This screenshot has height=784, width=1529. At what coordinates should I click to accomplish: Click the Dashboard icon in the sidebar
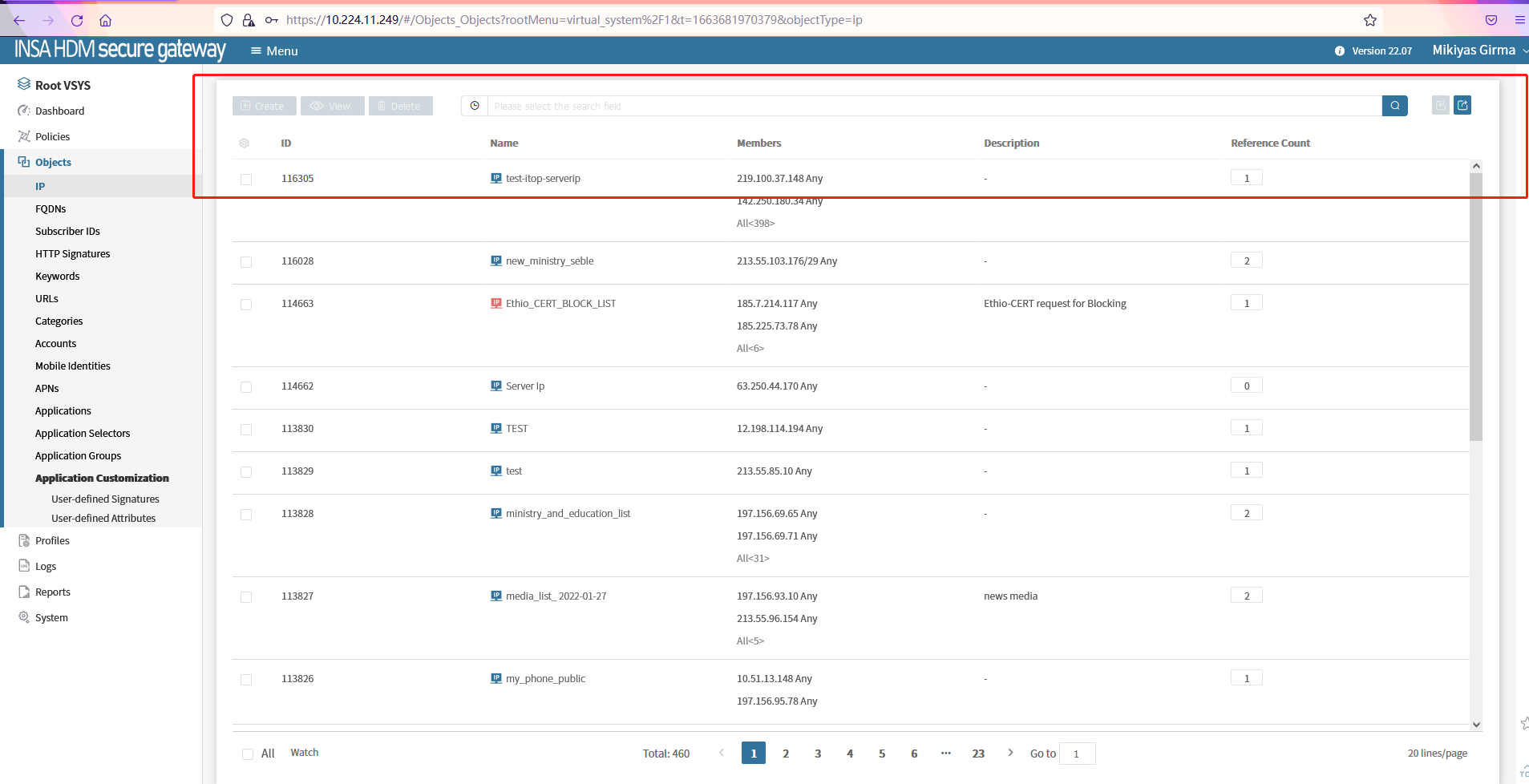pyautogui.click(x=24, y=111)
